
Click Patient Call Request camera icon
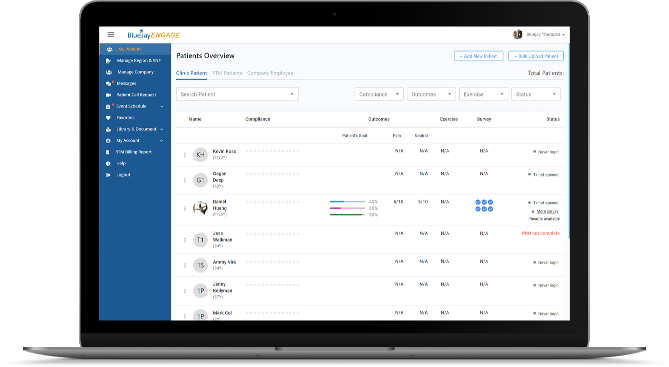click(108, 95)
